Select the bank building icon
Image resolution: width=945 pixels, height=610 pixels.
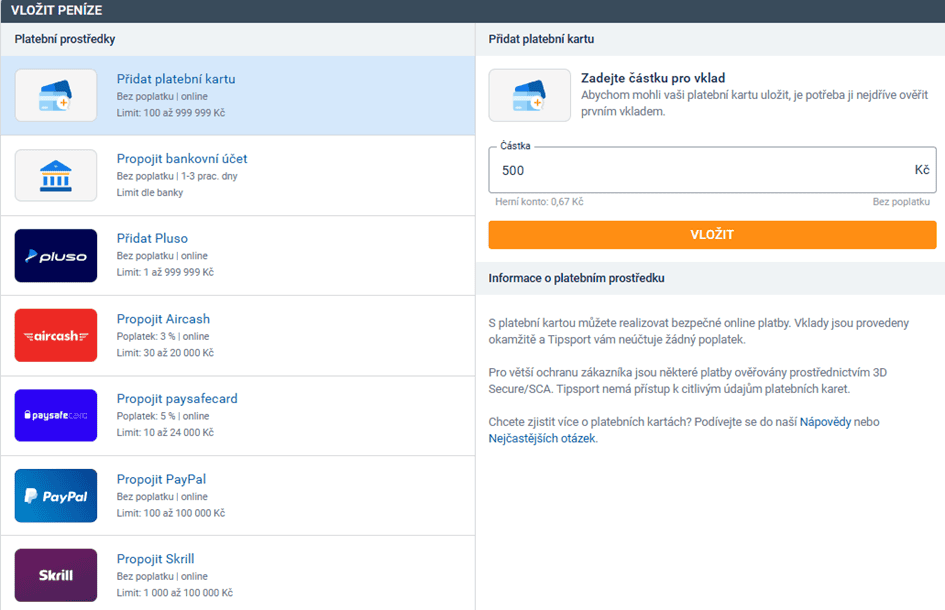56,175
